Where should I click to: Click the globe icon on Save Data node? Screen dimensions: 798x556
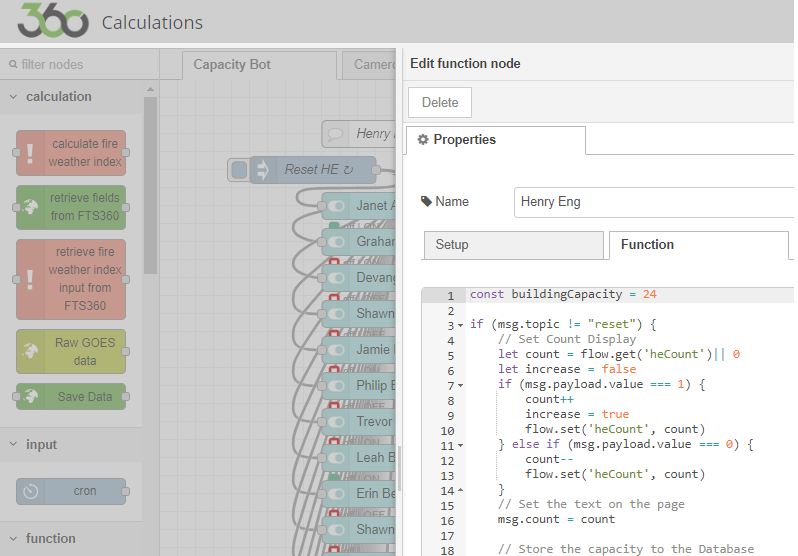30,396
